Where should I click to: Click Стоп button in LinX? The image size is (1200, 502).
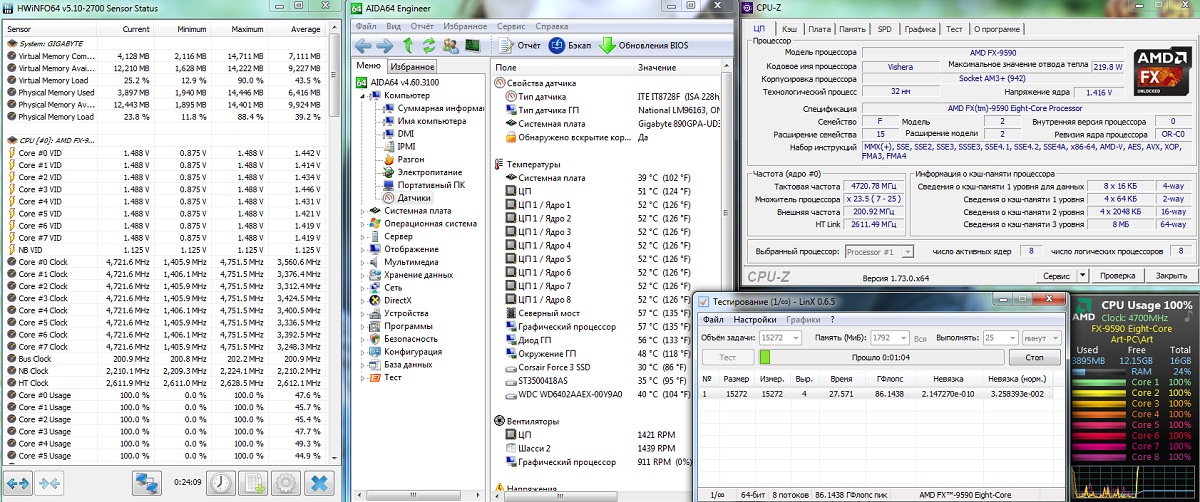click(x=1035, y=357)
